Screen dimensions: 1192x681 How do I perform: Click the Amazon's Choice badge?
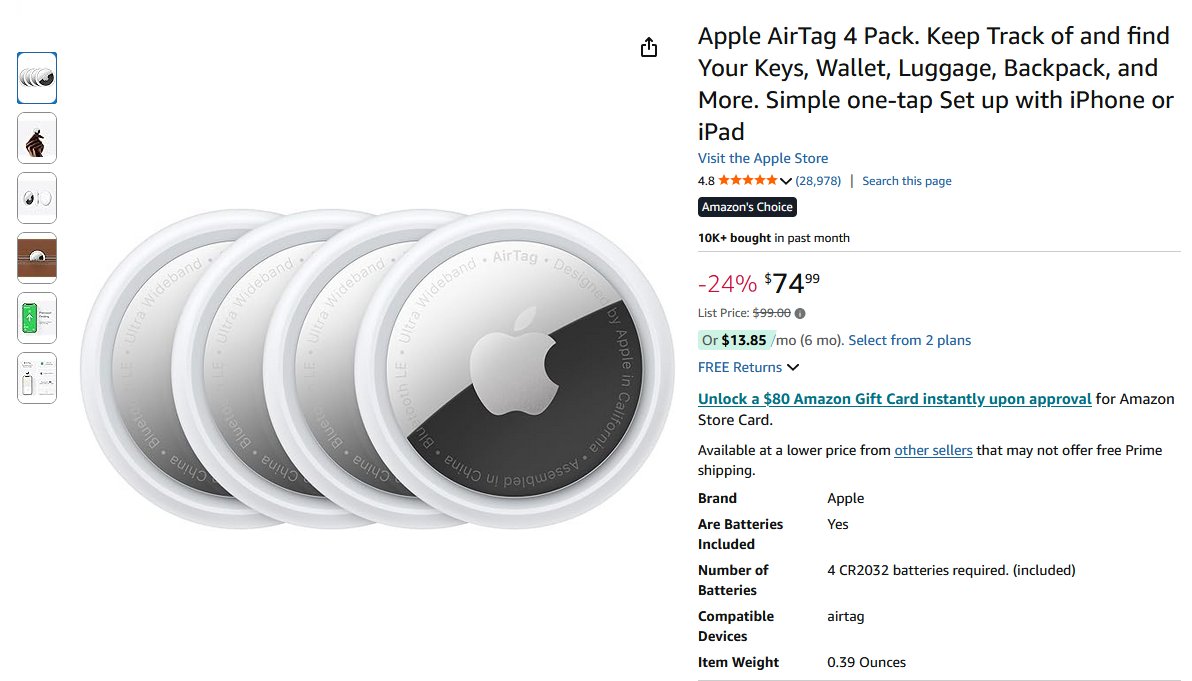click(x=747, y=207)
